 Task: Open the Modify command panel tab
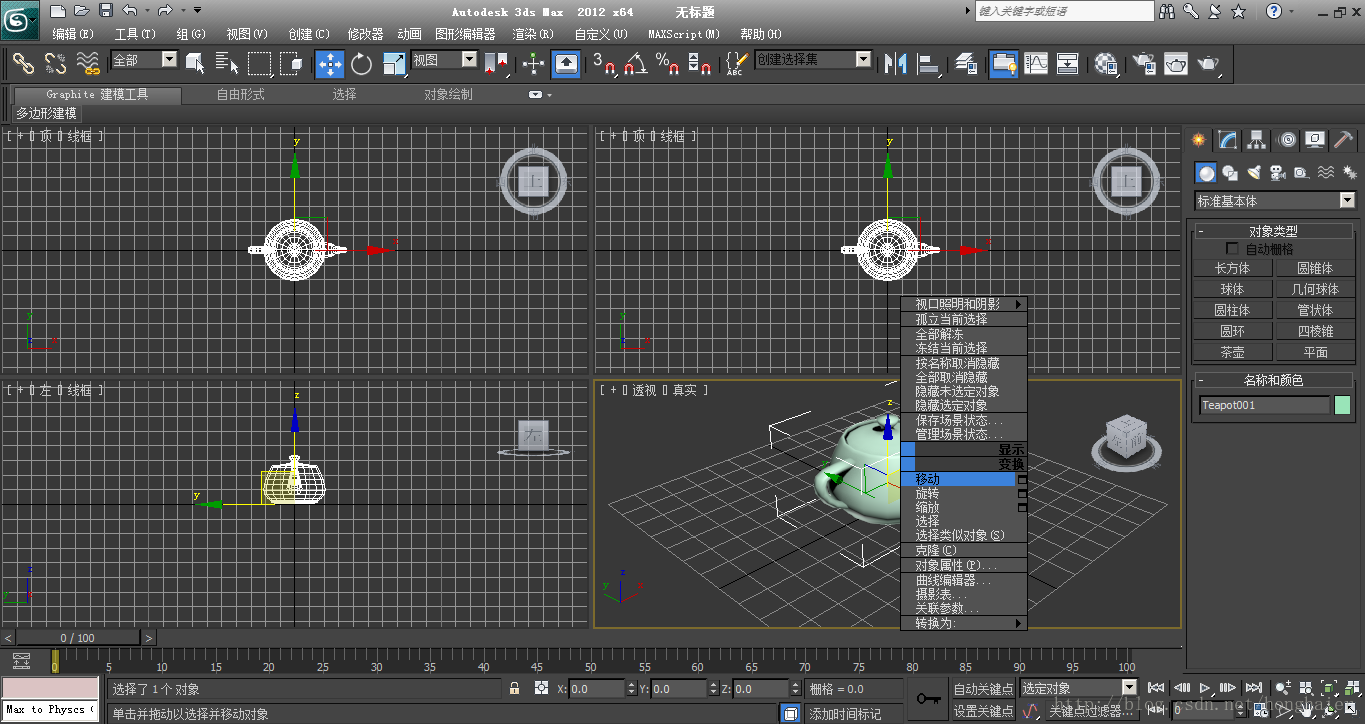click(1227, 140)
